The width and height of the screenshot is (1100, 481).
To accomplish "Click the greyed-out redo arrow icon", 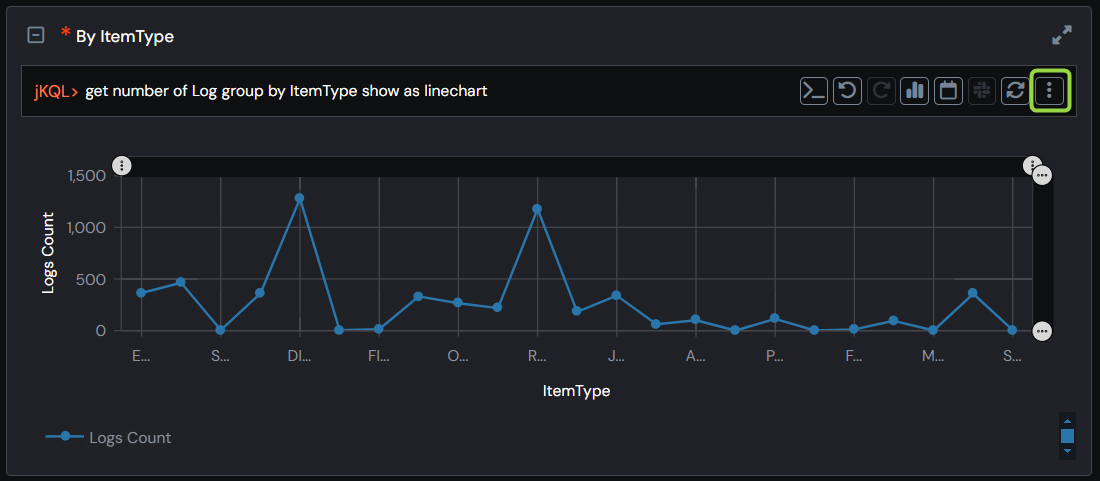I will [x=881, y=90].
